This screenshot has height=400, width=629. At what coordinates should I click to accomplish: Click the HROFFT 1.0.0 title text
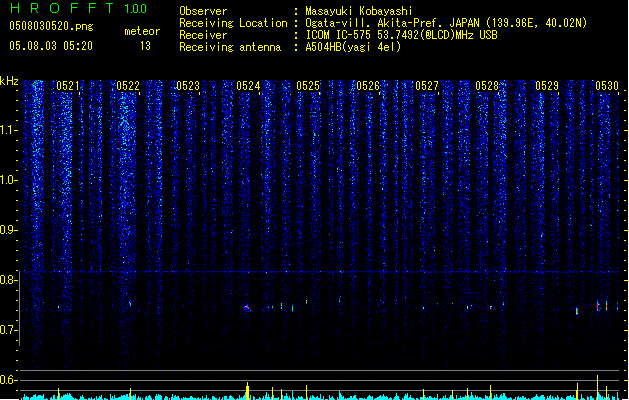(78, 8)
